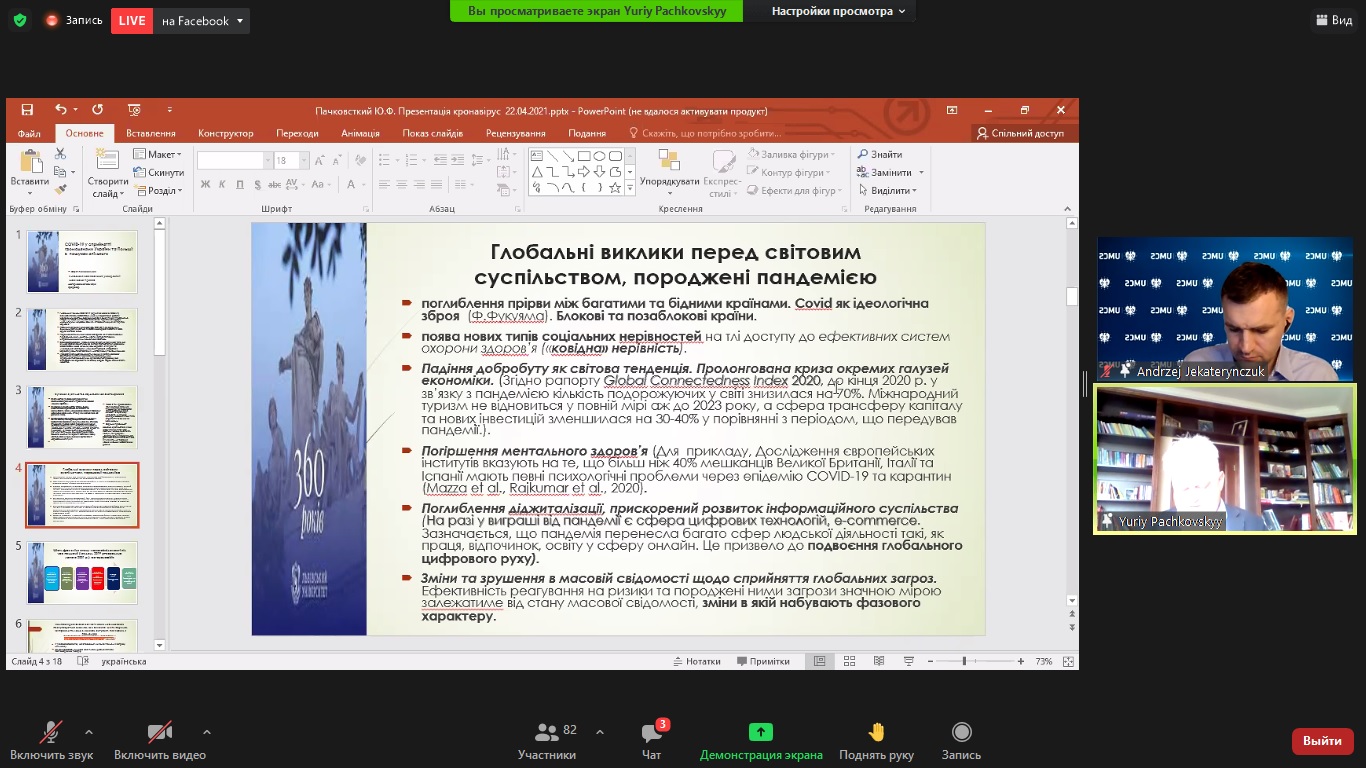Switch to Анімація ribbon tab
The image size is (1366, 768).
(360, 133)
